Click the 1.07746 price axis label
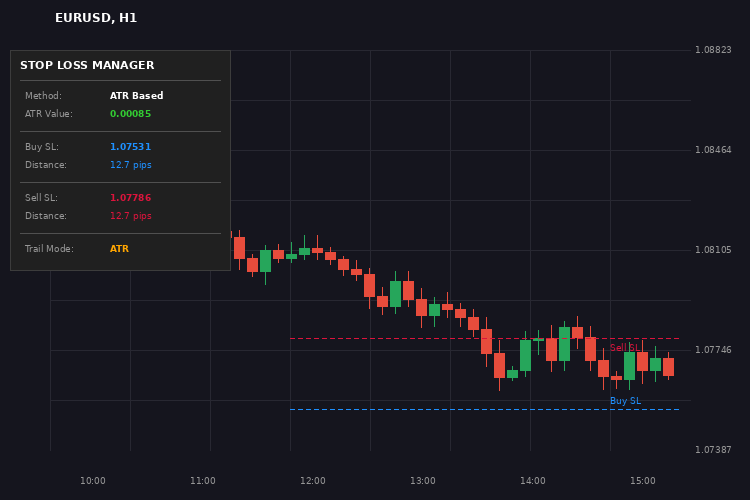This screenshot has height=500, width=750. [713, 350]
